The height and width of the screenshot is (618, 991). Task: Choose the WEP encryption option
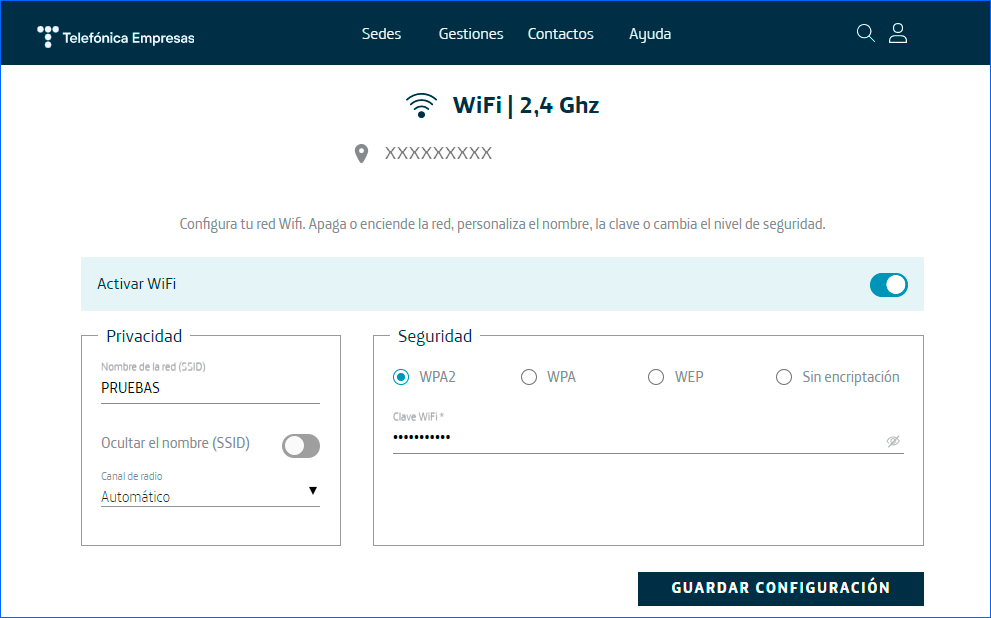point(656,377)
